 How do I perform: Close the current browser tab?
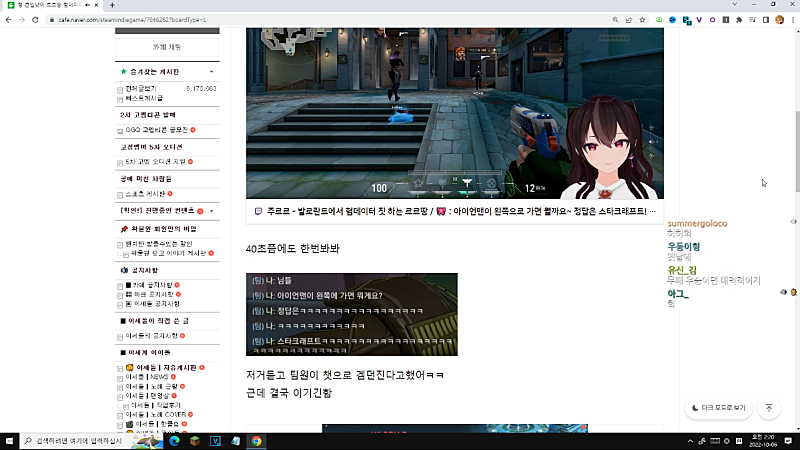[x=96, y=5]
